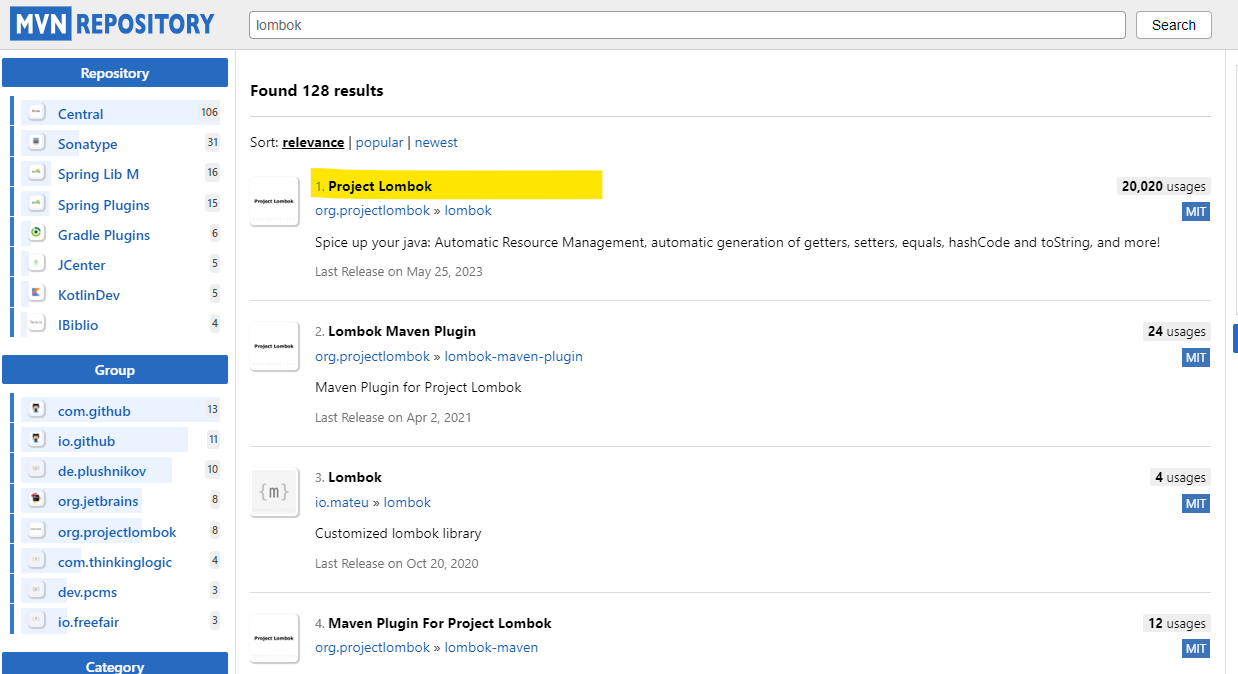Screen dimensions: 1238x674
Task: Click the MVN Repository logo
Action: 113,24
